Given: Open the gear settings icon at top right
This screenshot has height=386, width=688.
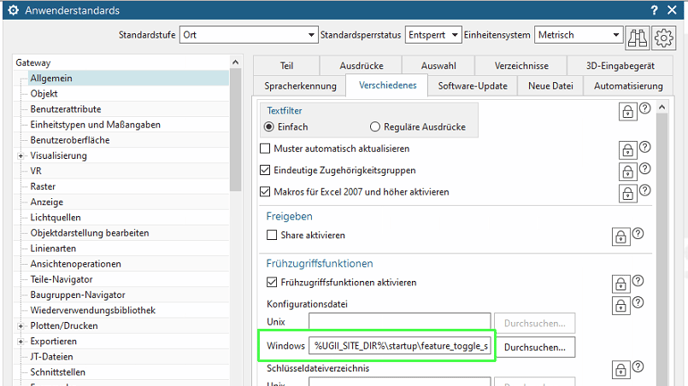Looking at the screenshot, I should click(x=663, y=38).
